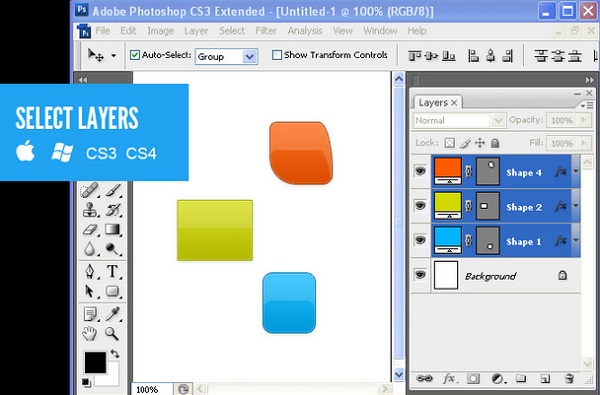Click lock transparent pixels icon
Image resolution: width=600 pixels, height=395 pixels.
coord(450,143)
